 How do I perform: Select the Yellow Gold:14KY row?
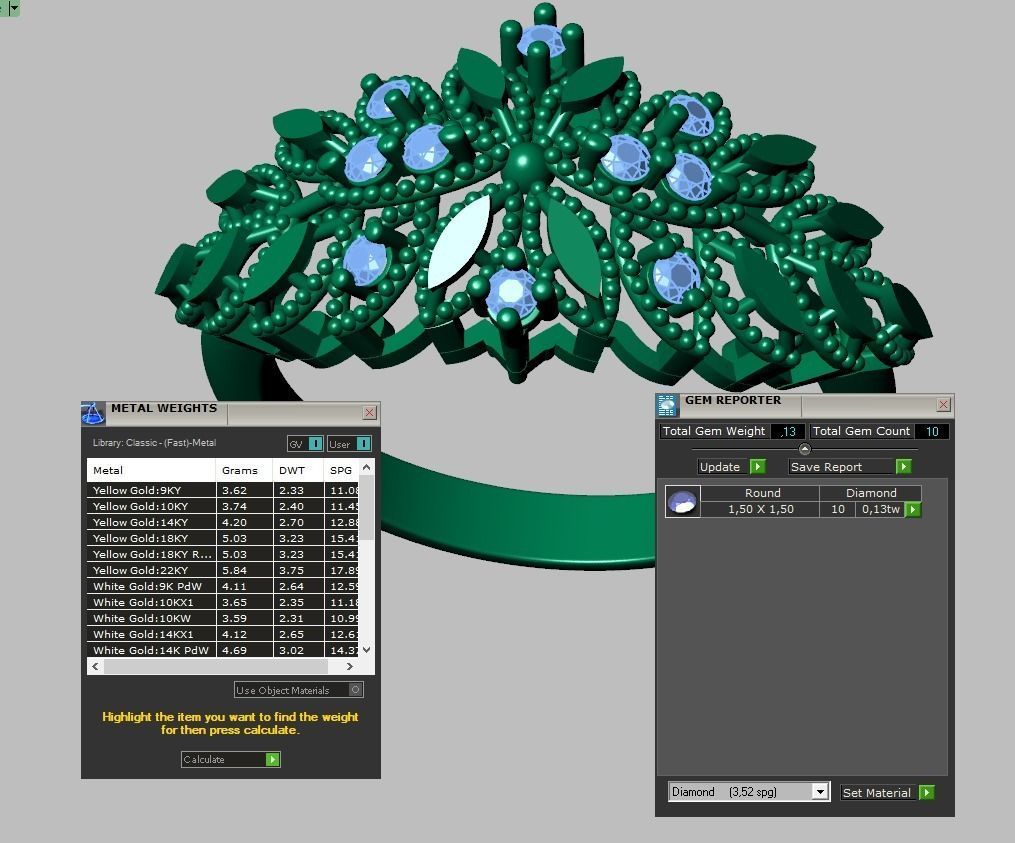223,522
